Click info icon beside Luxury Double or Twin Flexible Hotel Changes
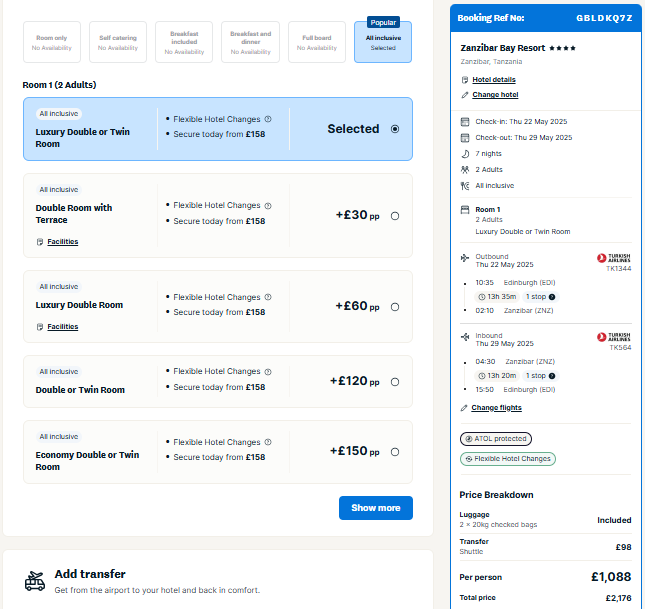The height and width of the screenshot is (609, 645). click(x=268, y=119)
